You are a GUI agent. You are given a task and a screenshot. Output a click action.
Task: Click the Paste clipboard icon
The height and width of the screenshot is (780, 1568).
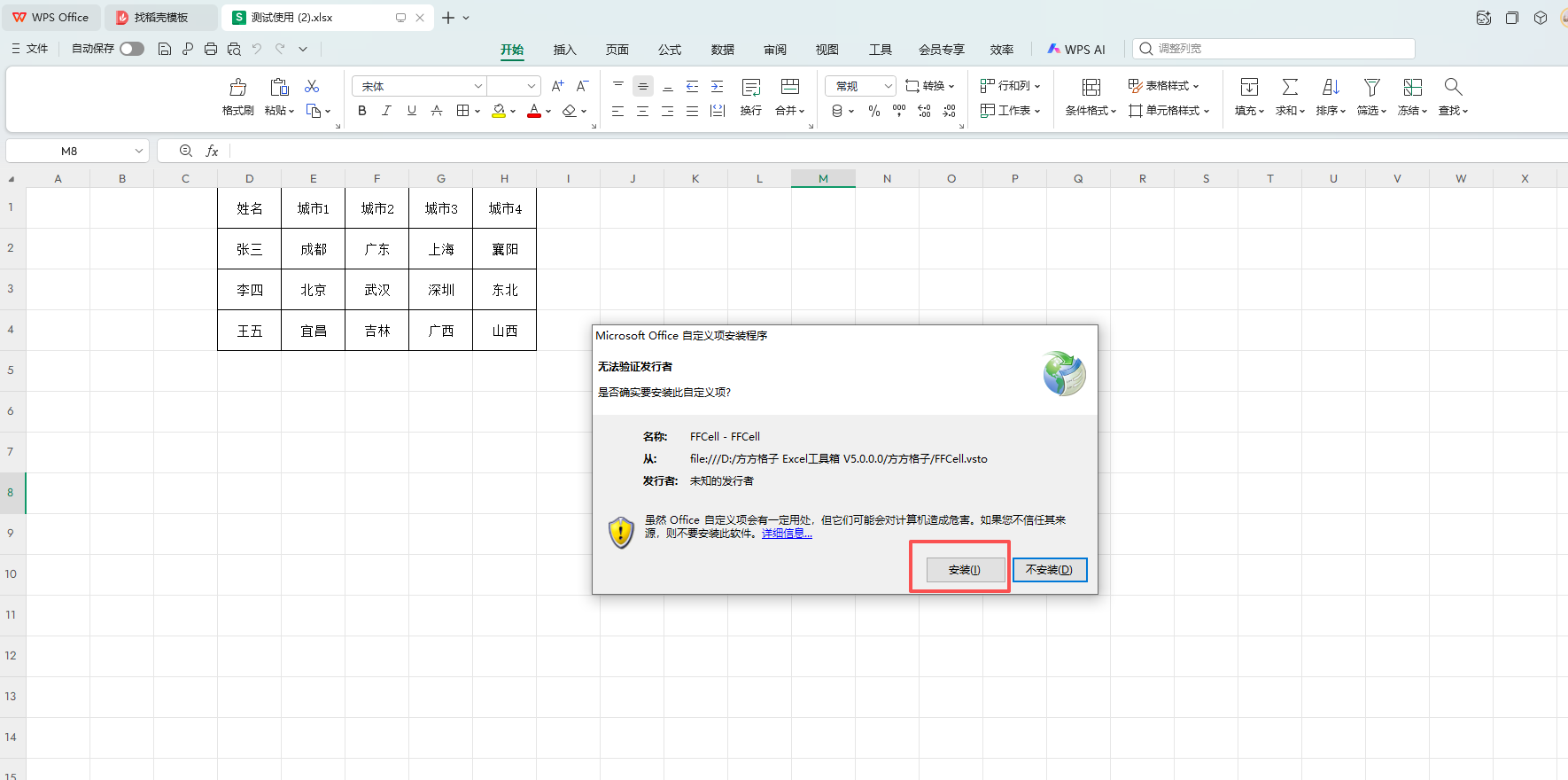[279, 87]
